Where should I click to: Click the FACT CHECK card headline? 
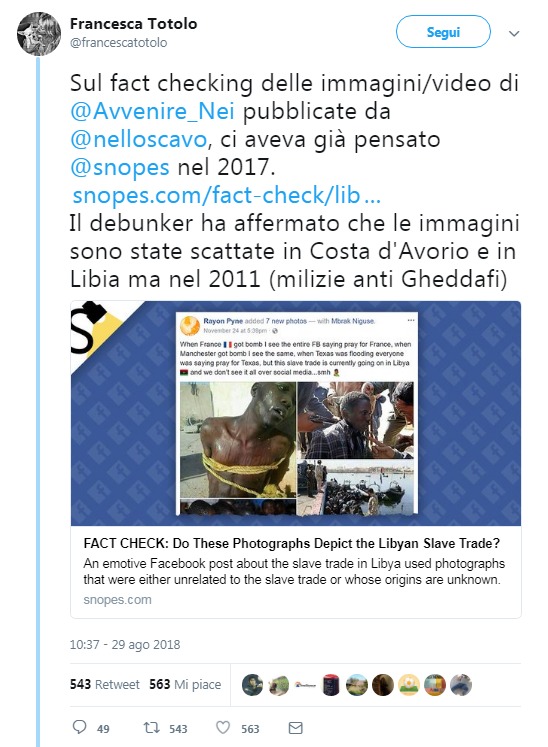click(292, 543)
